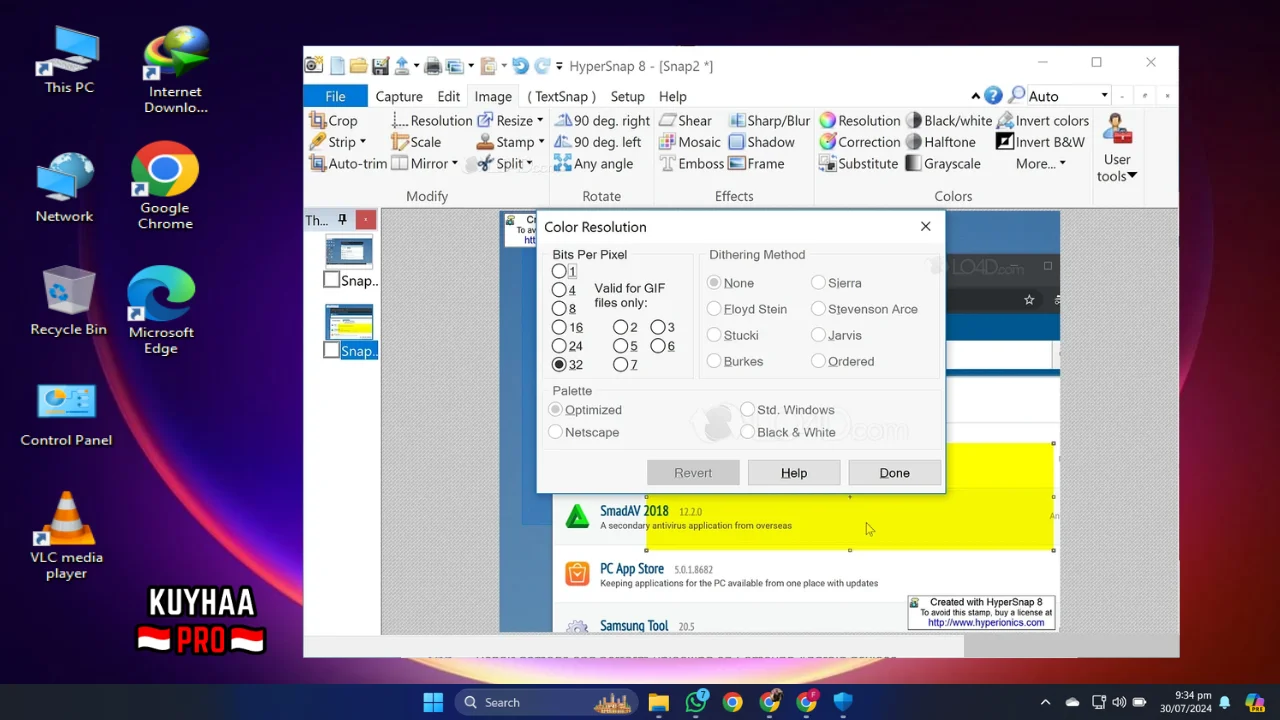This screenshot has width=1280, height=720.
Task: Open color Substitute tool
Action: coord(858,164)
